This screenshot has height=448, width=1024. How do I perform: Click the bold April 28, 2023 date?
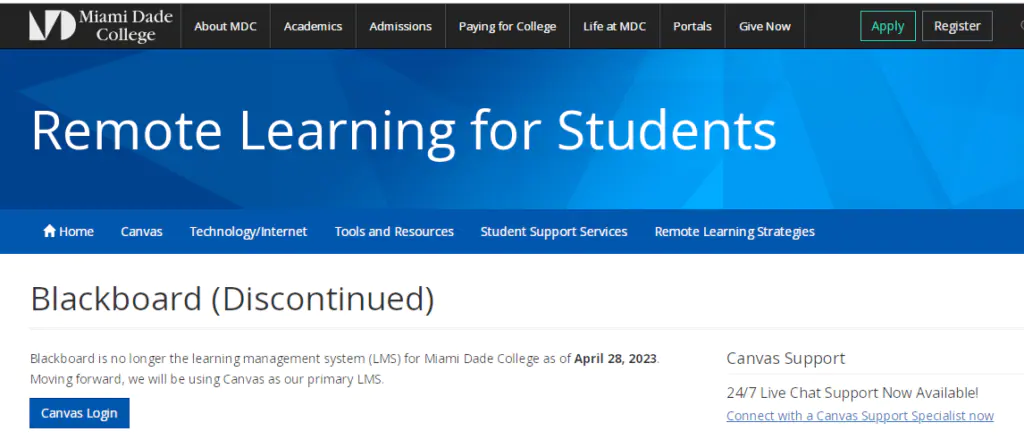tap(615, 359)
